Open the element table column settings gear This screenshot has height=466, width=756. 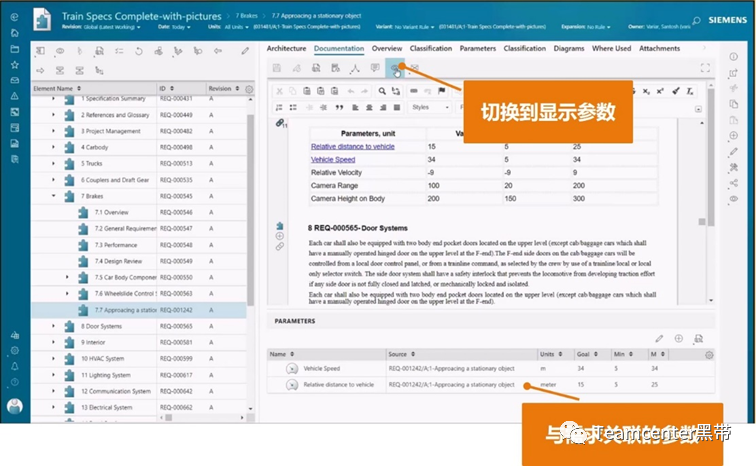point(249,89)
